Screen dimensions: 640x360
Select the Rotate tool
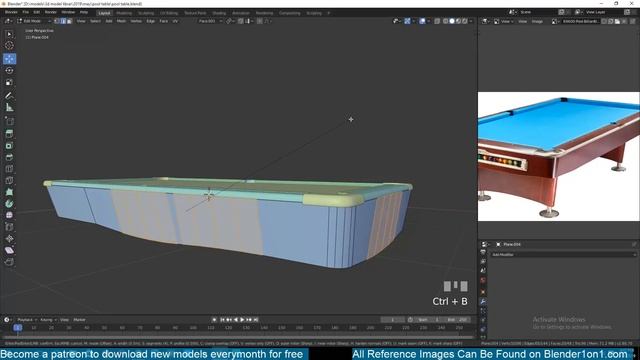tap(9, 71)
